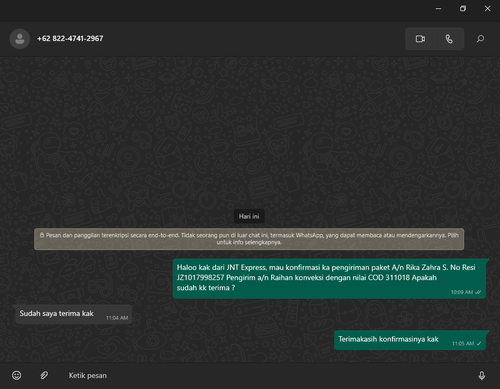Check the 11:05 AM message timestamp
The height and width of the screenshot is (389, 500).
tap(463, 344)
